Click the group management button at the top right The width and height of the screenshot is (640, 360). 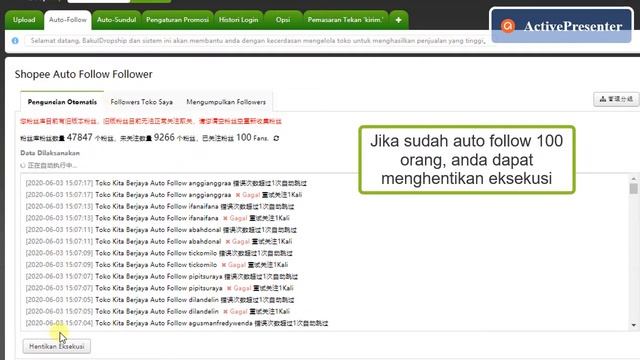[616, 99]
